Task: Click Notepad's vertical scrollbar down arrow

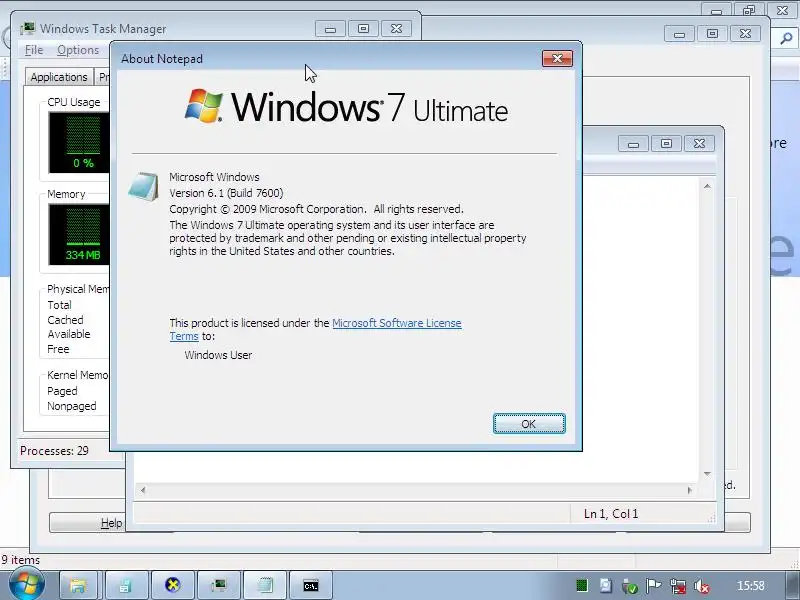Action: (707, 474)
